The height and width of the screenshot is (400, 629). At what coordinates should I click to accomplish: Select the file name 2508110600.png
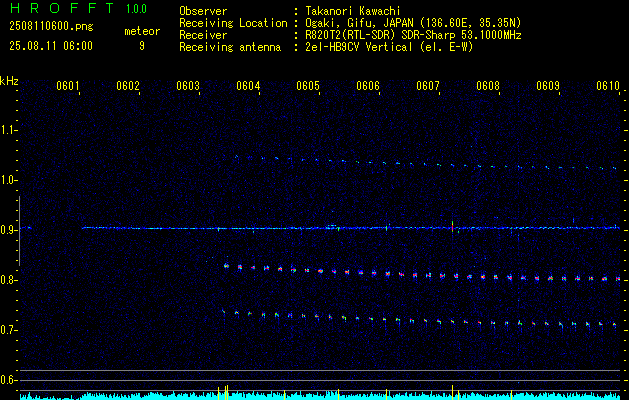point(51,26)
